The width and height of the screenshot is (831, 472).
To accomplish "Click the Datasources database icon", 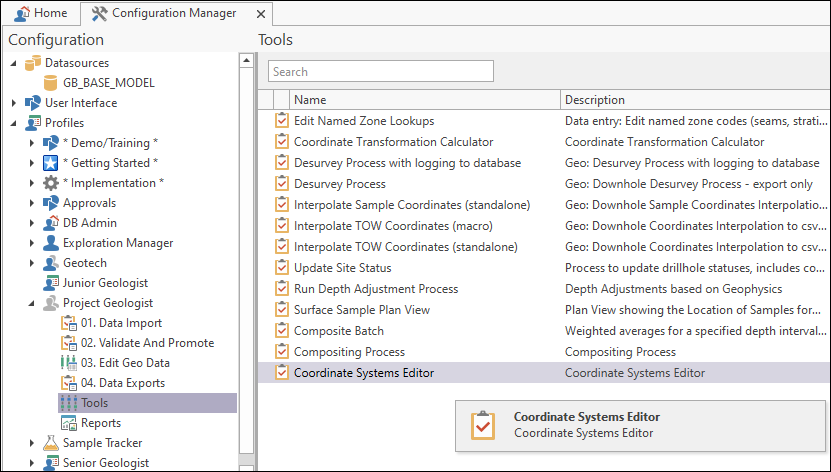I will pos(33,63).
